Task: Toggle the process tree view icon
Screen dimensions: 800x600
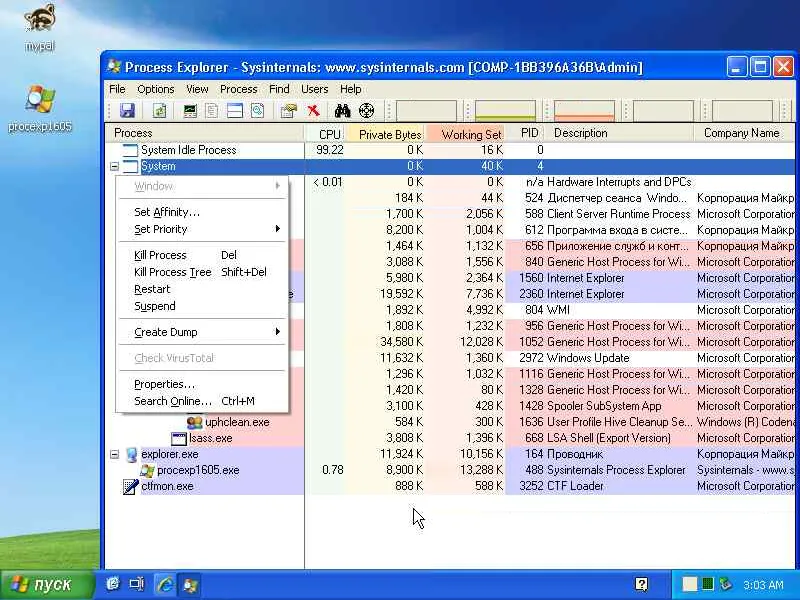Action: 212,110
